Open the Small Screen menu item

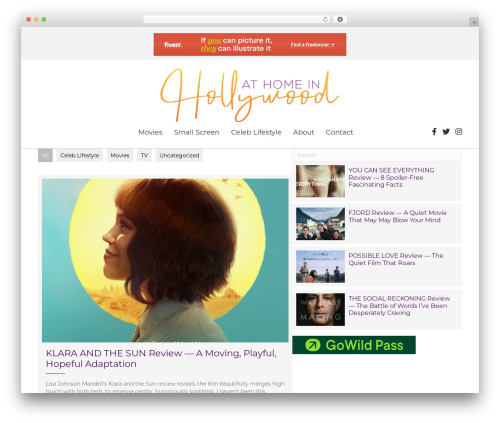pos(197,132)
